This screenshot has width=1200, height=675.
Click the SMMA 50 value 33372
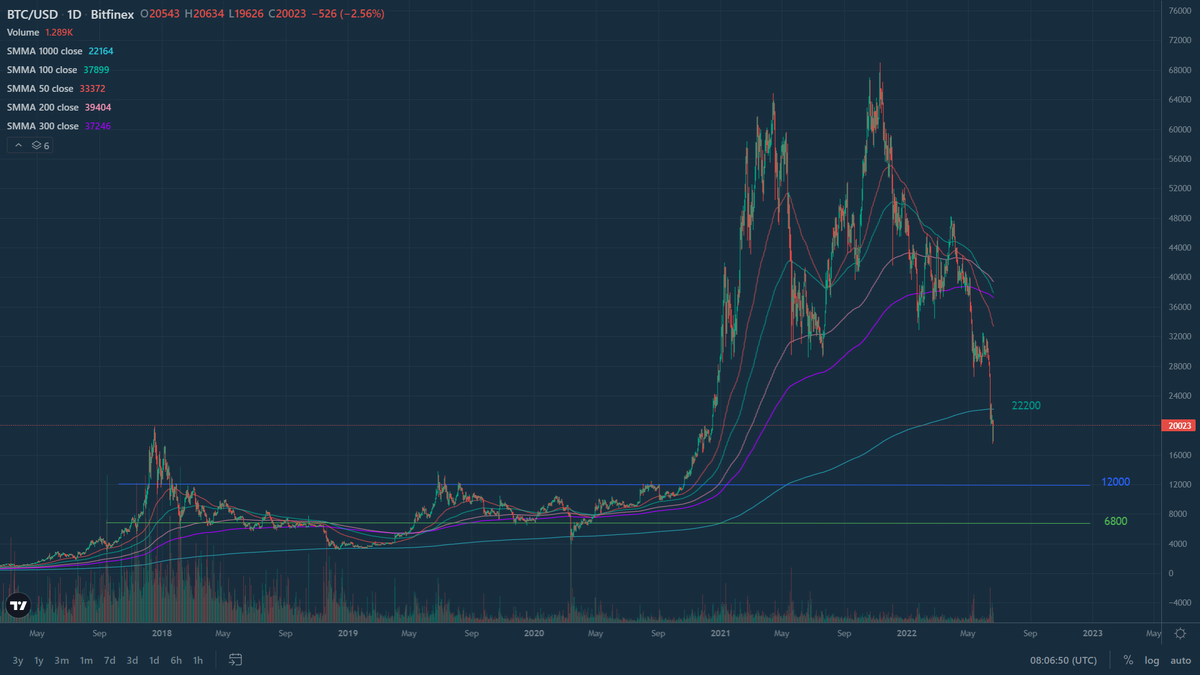pos(91,89)
